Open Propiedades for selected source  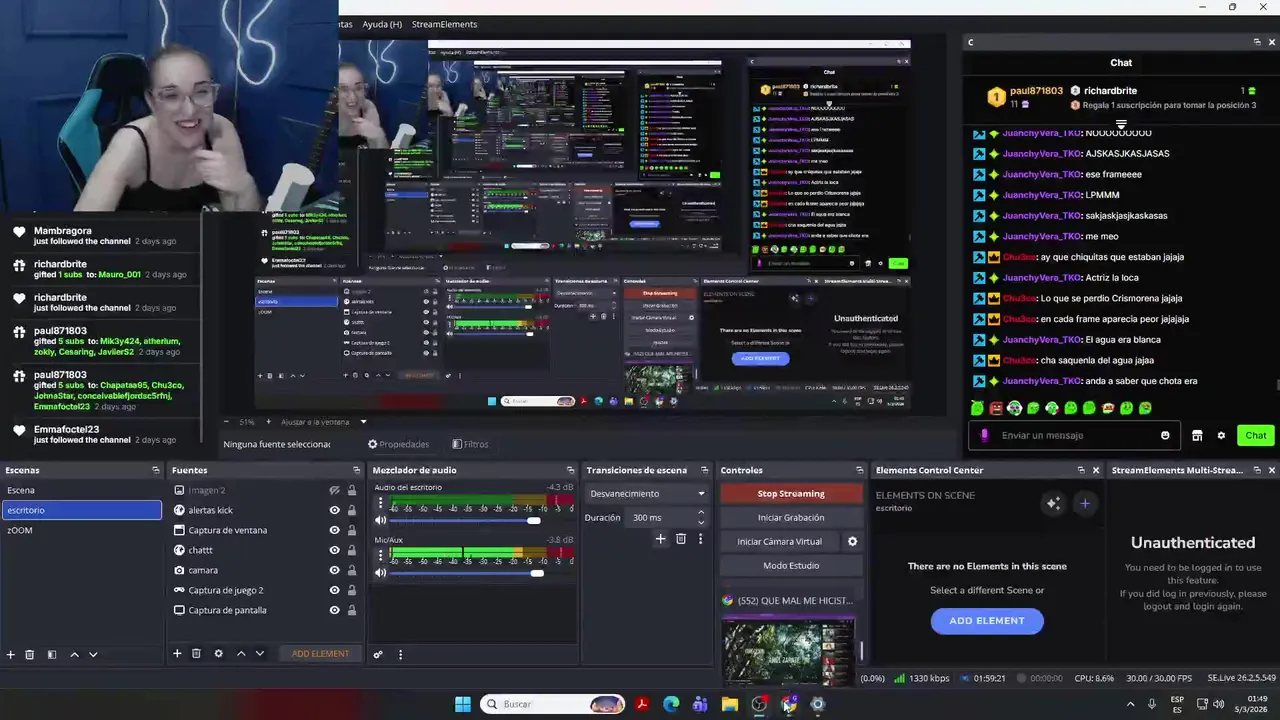point(399,444)
